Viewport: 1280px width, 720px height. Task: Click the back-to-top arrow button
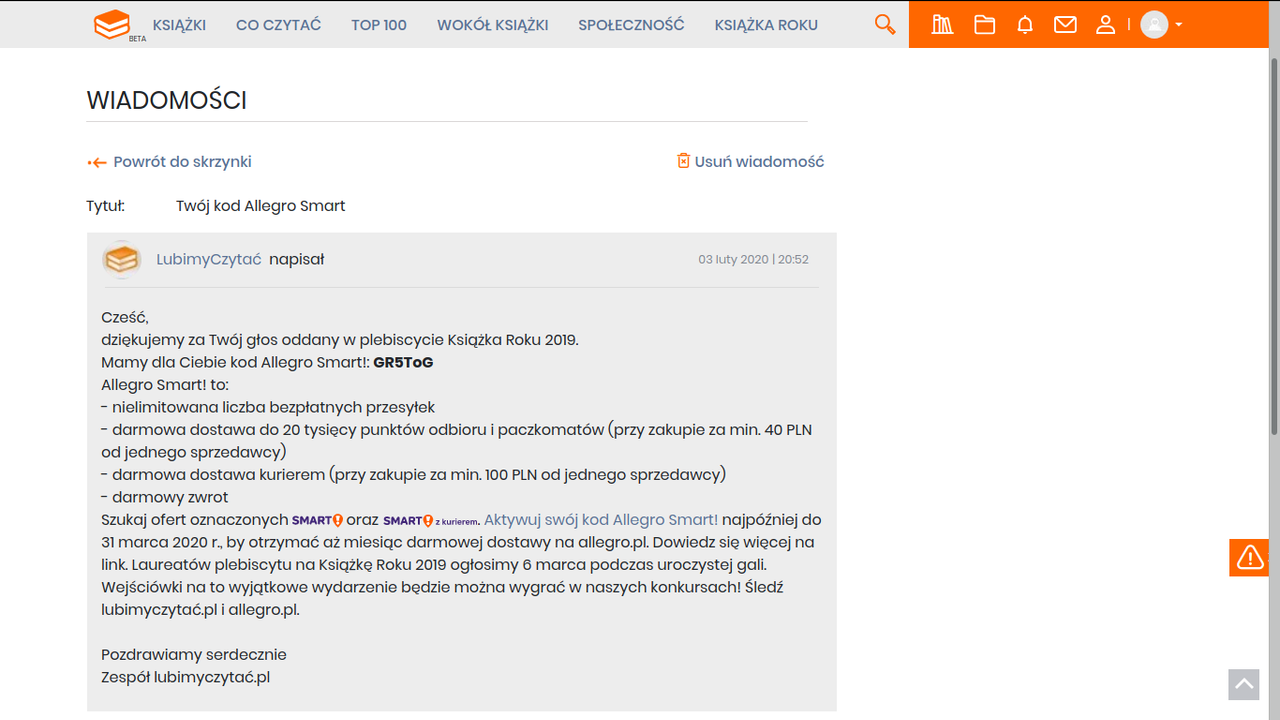(x=1244, y=684)
